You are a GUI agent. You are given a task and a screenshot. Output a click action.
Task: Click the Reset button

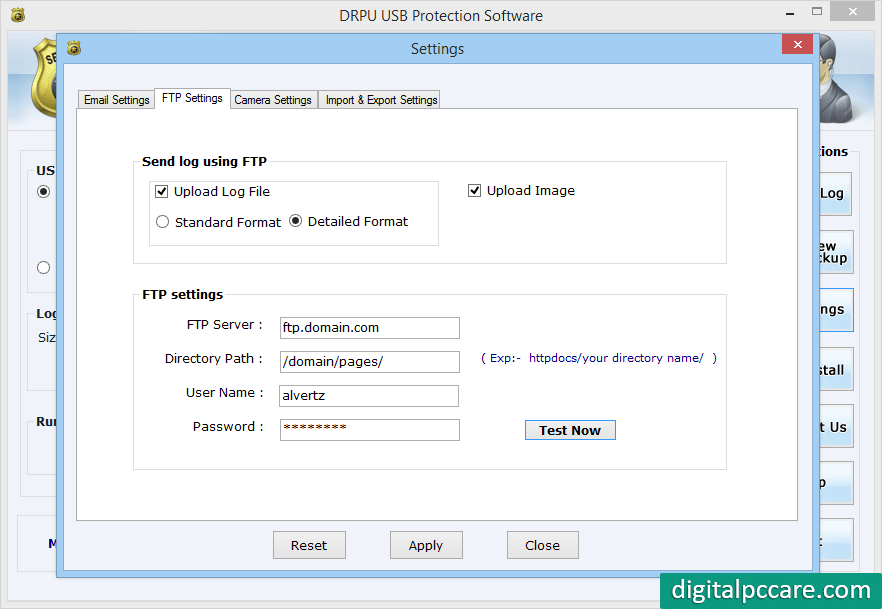pos(309,545)
